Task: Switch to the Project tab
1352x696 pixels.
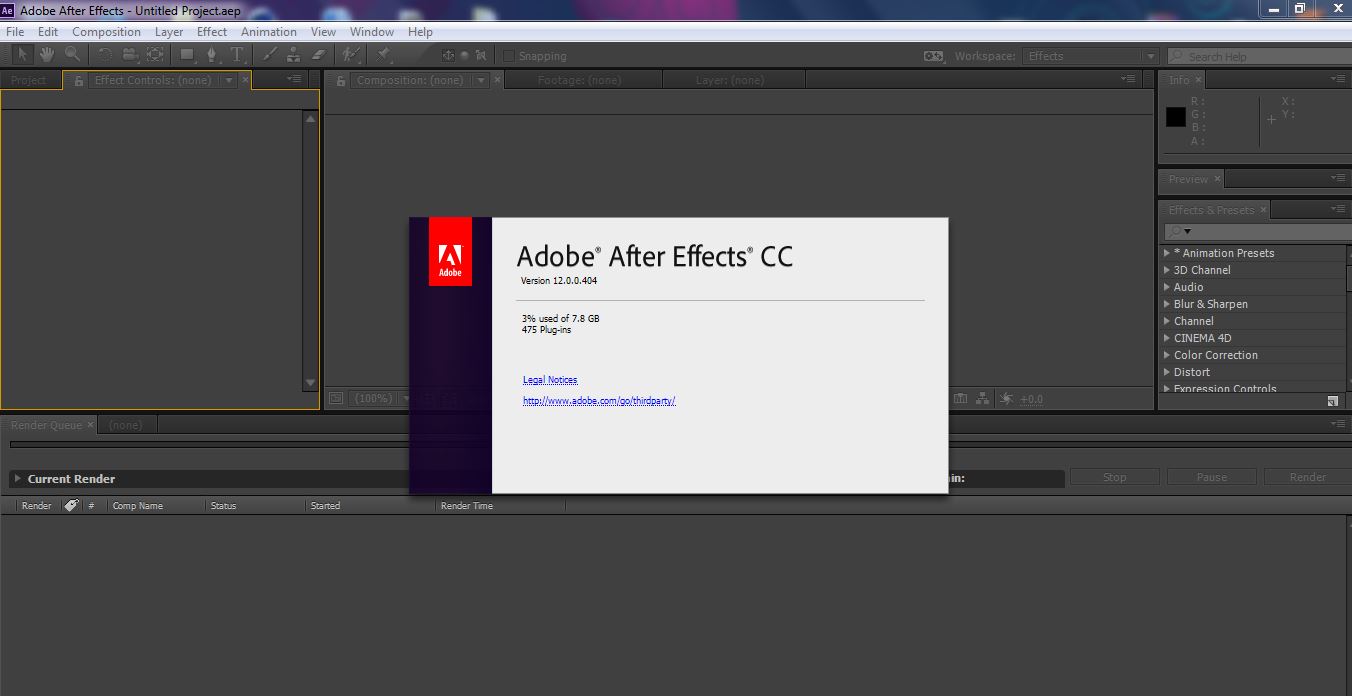Action: tap(29, 80)
